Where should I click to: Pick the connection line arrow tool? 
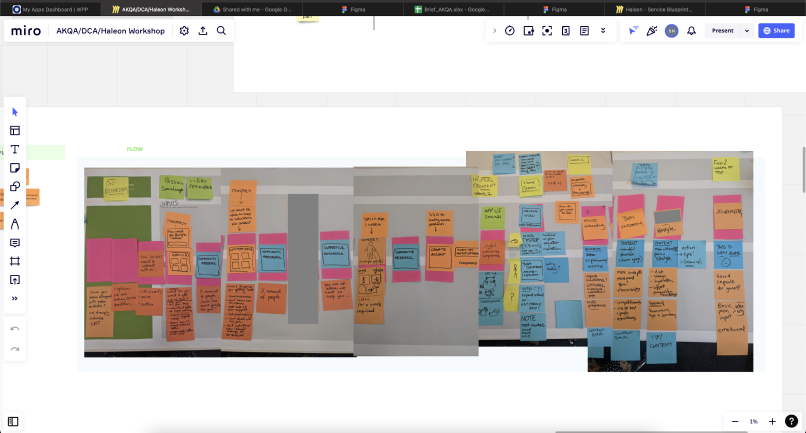[15, 205]
